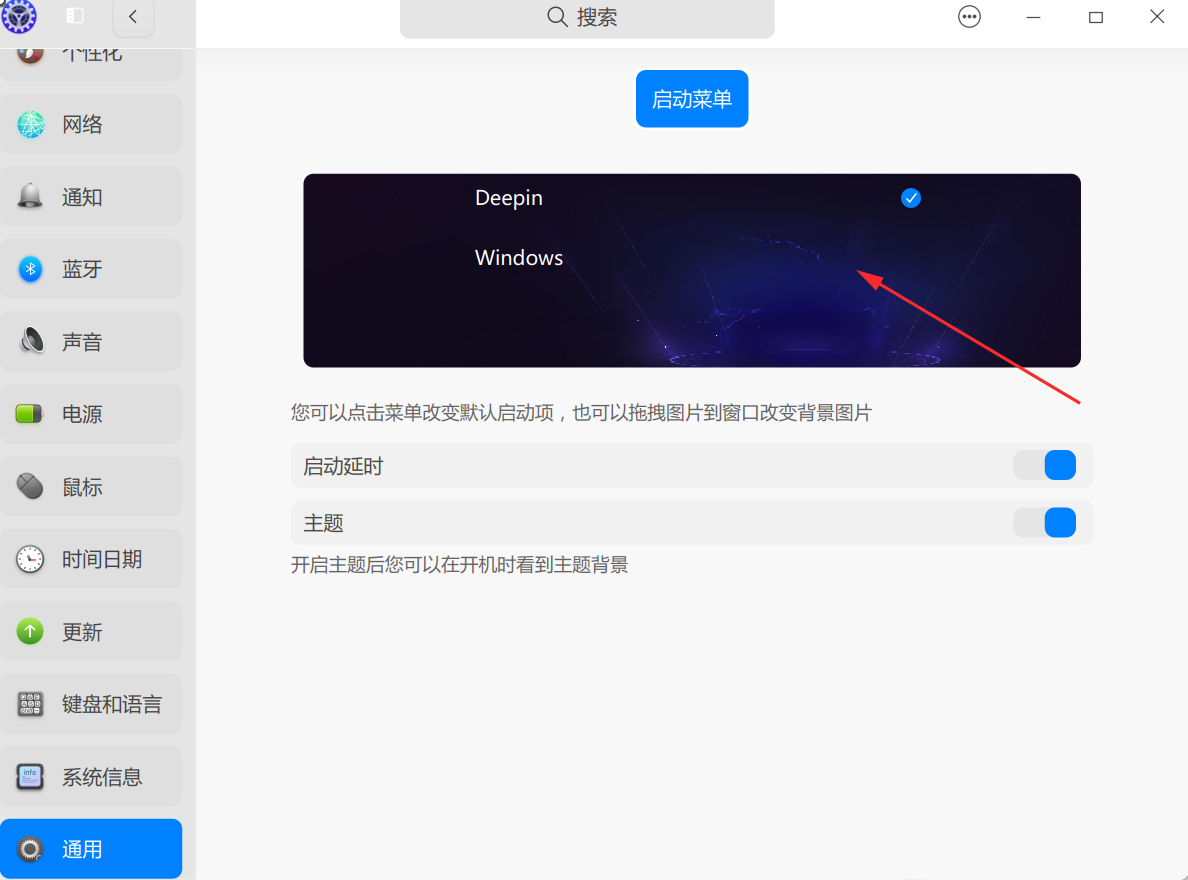Click the hint text starting 您可以点击菜单
The height and width of the screenshot is (880, 1188).
pos(581,413)
